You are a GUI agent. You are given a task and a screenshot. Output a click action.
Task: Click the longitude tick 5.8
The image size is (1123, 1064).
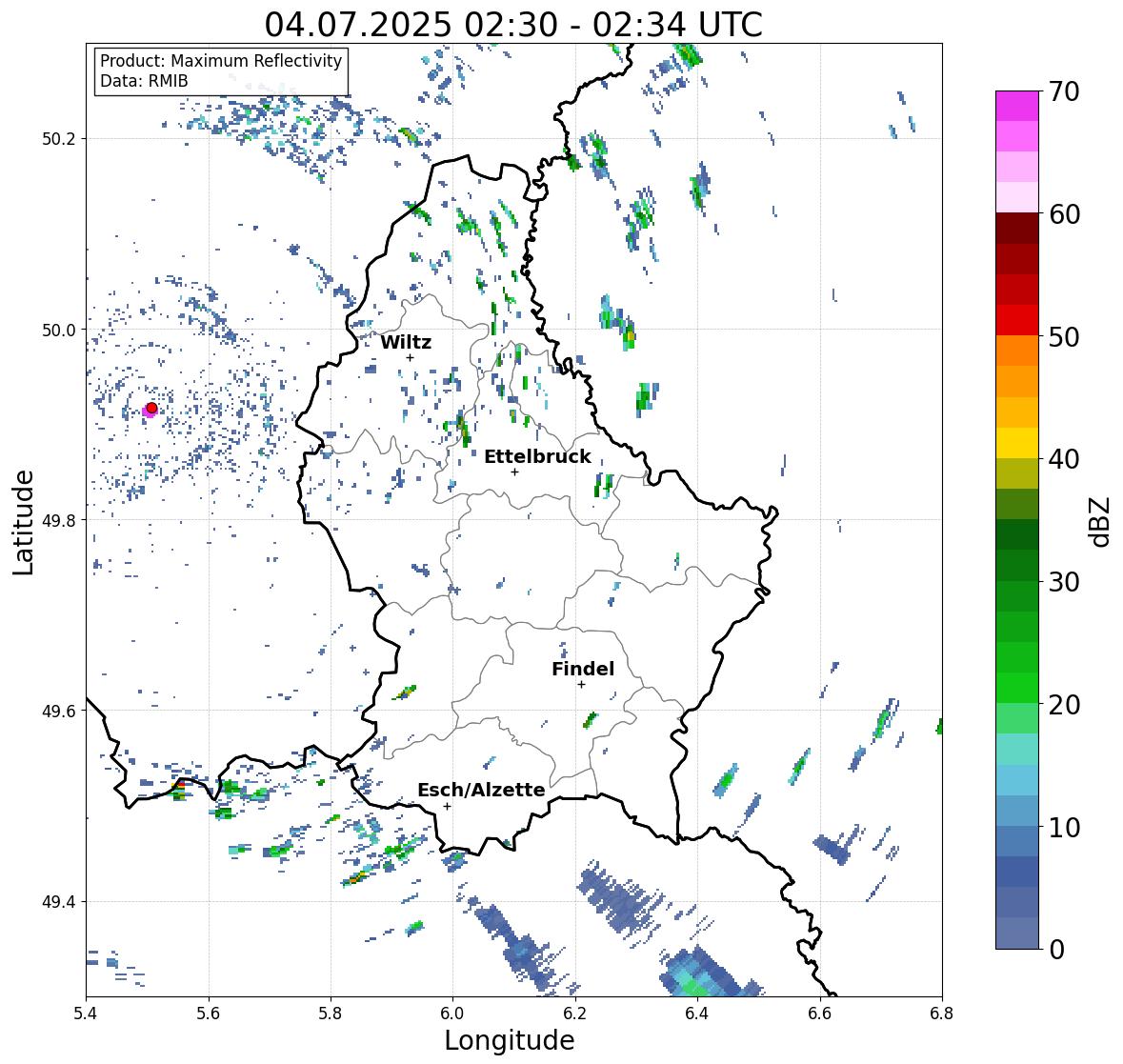coord(331,1014)
